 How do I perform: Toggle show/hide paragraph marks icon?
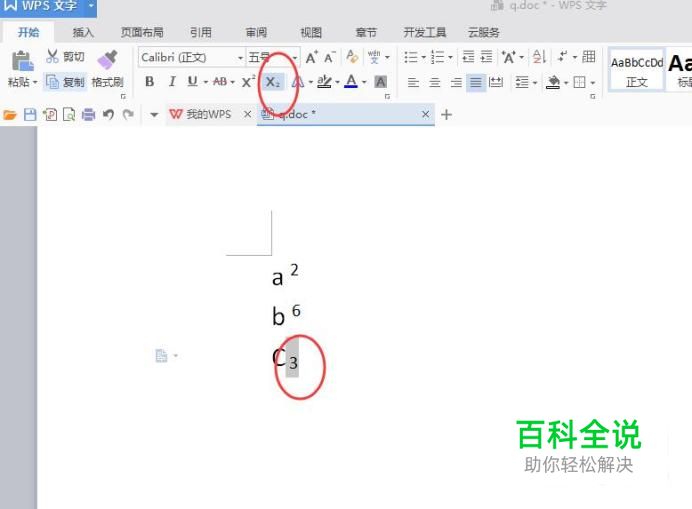(x=562, y=57)
